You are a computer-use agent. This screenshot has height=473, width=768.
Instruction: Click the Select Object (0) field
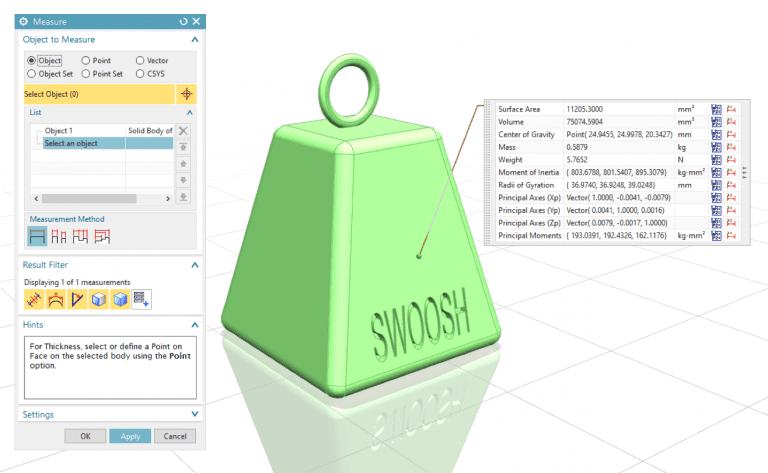[99, 94]
